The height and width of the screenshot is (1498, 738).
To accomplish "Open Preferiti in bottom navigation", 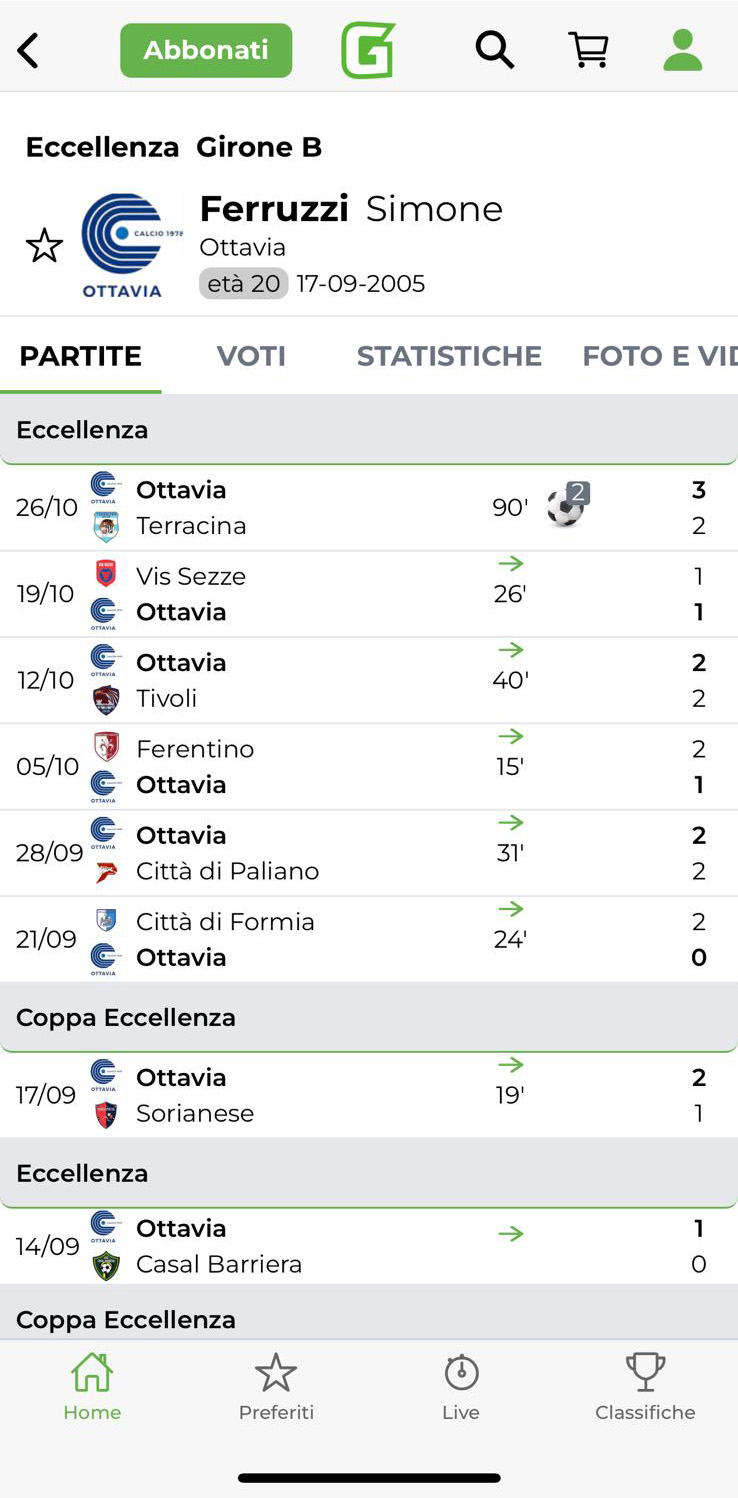I will pyautogui.click(x=276, y=1386).
